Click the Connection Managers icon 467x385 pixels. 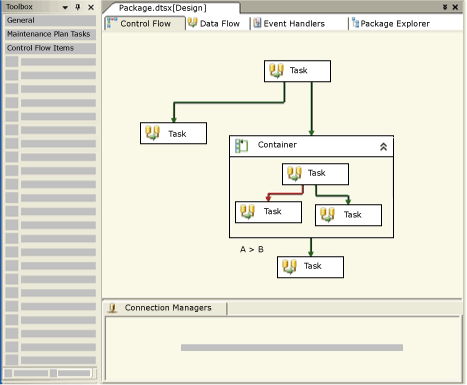tap(113, 307)
